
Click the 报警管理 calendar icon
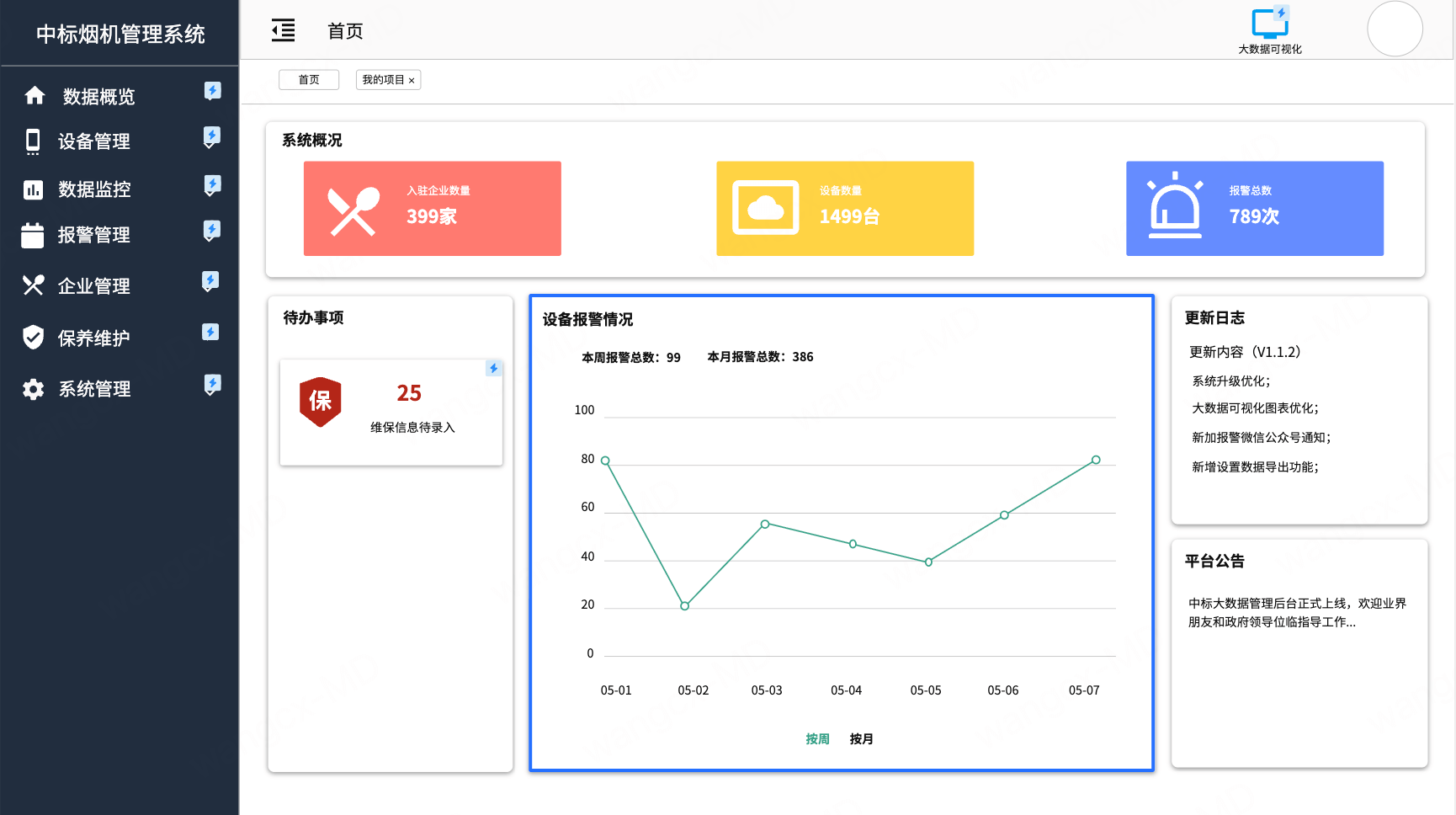32,236
